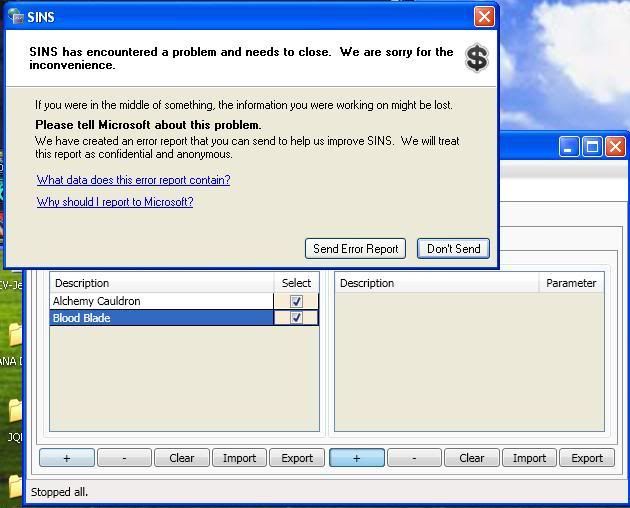
Task: Add an item with the left plus button
Action: click(67, 458)
